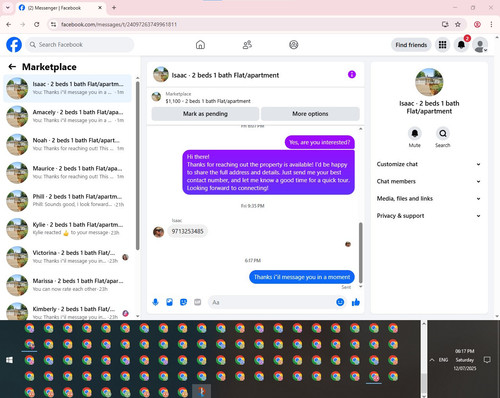
Task: Click the taskbar clock and date
Action: 465,360
